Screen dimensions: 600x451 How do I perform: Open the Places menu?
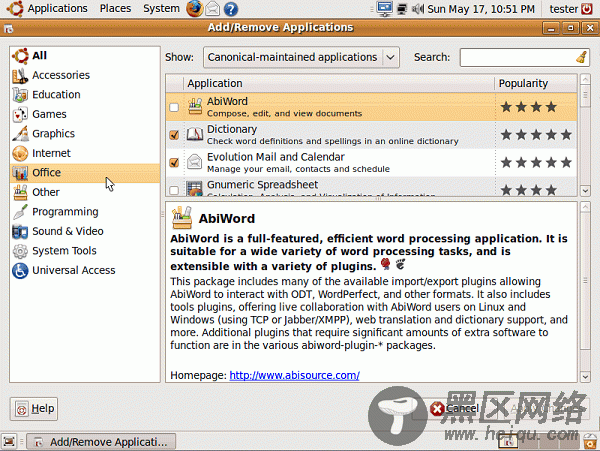click(115, 8)
